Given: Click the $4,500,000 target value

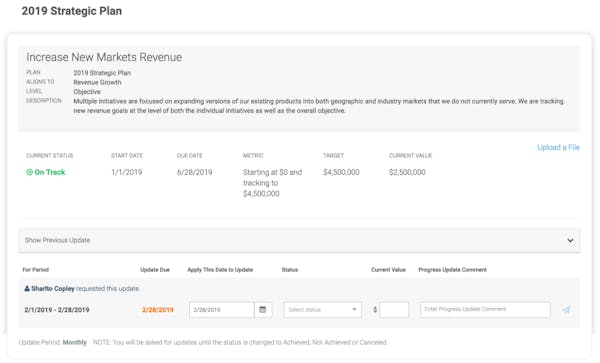Looking at the screenshot, I should pos(341,172).
